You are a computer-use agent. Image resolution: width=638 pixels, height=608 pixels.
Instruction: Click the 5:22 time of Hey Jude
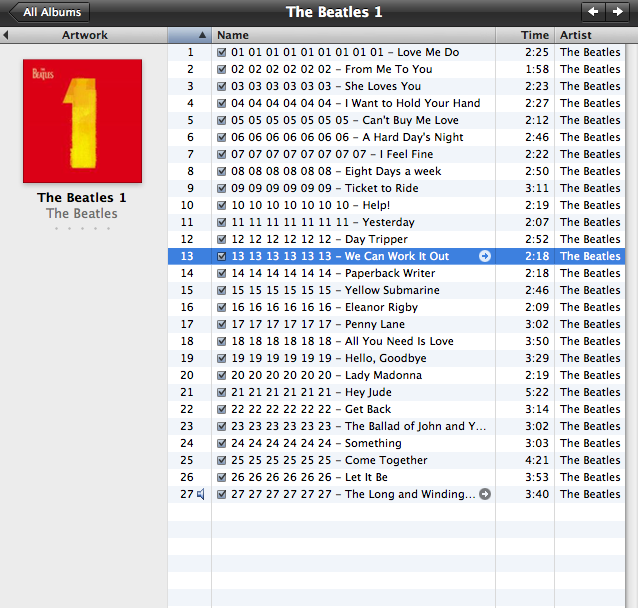pyautogui.click(x=537, y=392)
